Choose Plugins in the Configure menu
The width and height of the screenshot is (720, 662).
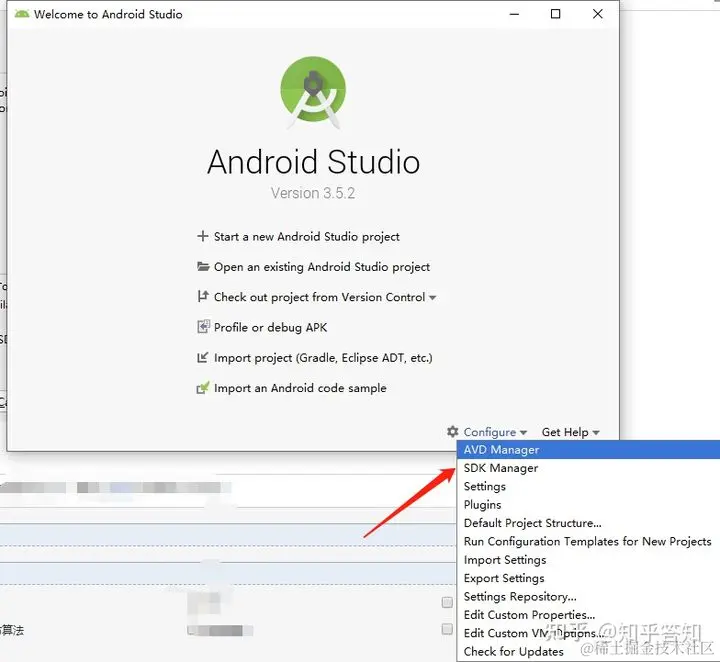tap(588, 505)
